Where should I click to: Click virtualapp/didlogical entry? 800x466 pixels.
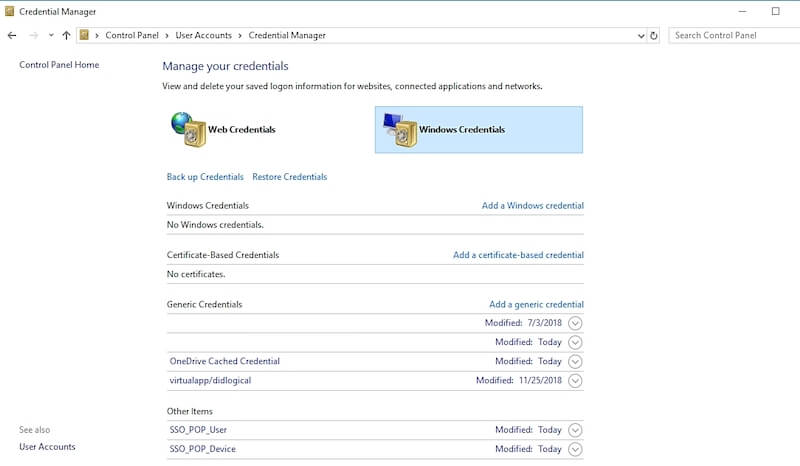pos(210,380)
